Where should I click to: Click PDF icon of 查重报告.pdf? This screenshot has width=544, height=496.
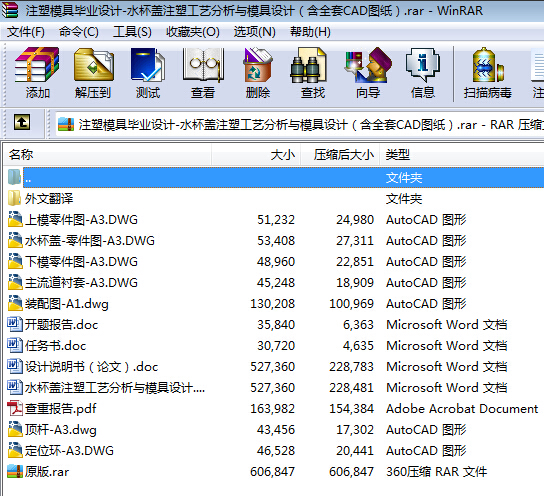tap(15, 408)
